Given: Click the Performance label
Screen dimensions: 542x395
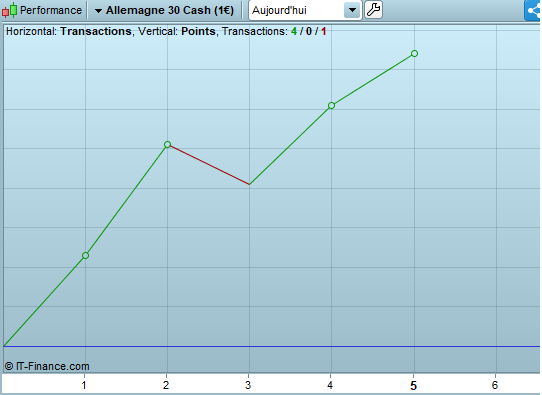Looking at the screenshot, I should [51, 10].
